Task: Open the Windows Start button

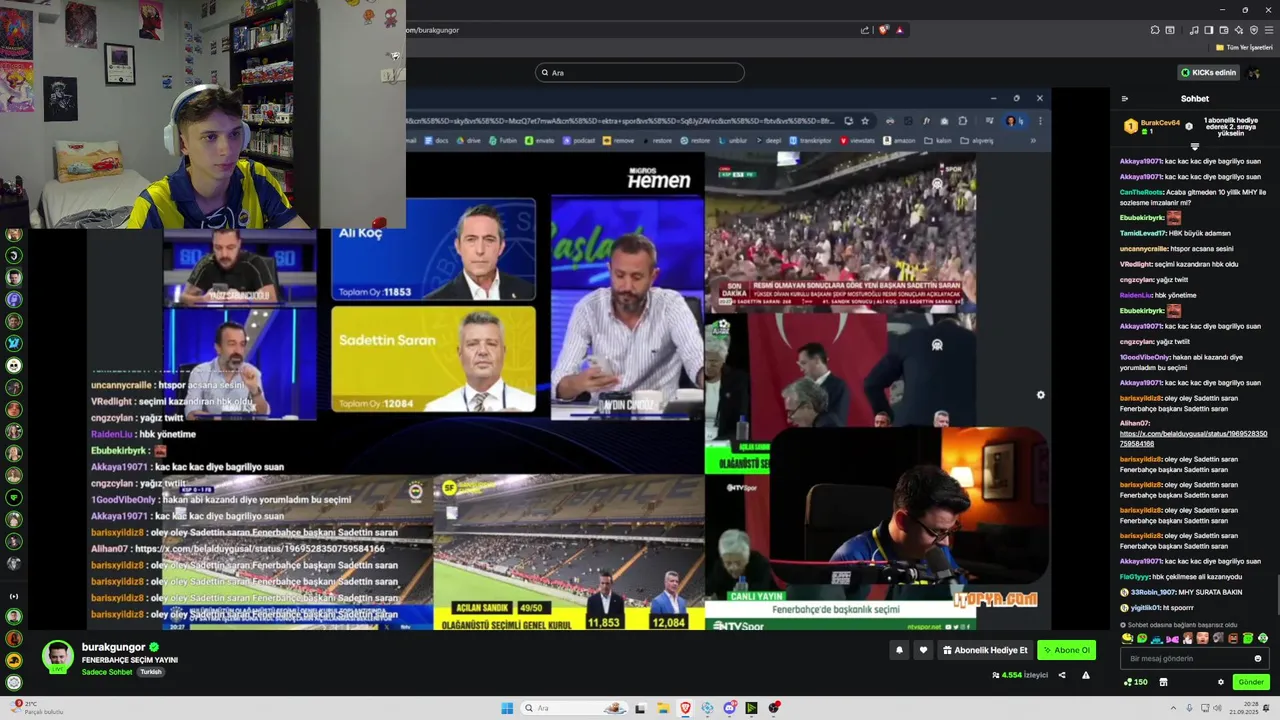Action: 507,708
